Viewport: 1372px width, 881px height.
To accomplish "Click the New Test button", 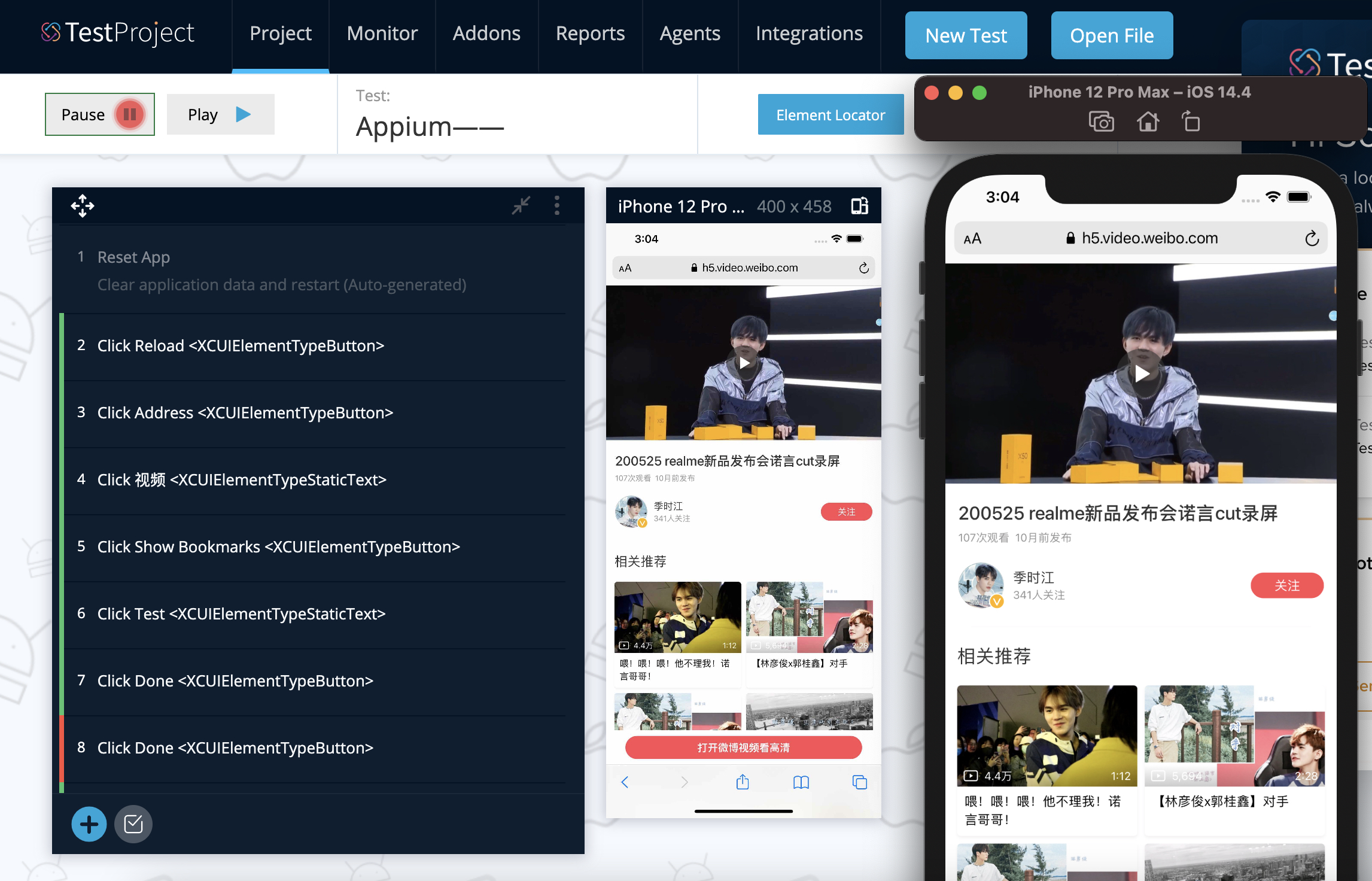I will [x=966, y=35].
